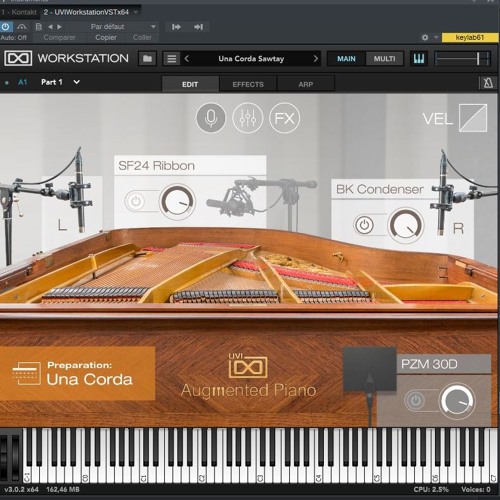Switch to the ARP tab

306,84
